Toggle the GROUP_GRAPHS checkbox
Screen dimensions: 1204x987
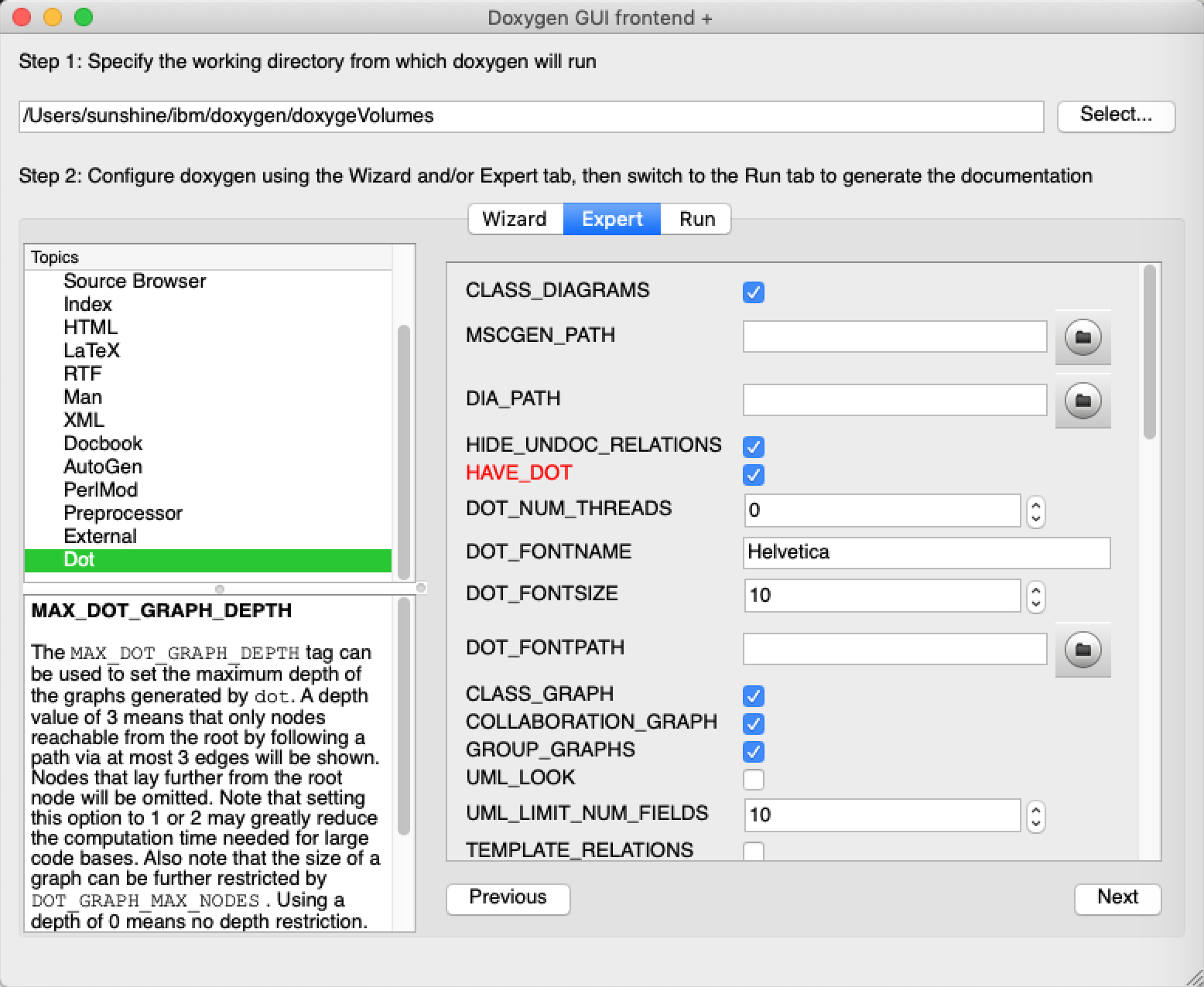(753, 751)
